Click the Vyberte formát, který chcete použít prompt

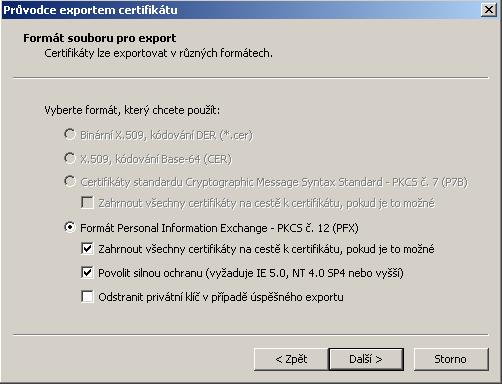point(132,110)
